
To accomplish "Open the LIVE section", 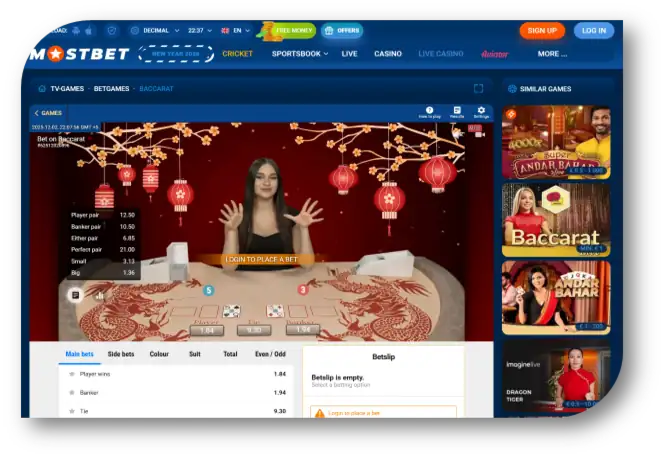I will [x=349, y=54].
